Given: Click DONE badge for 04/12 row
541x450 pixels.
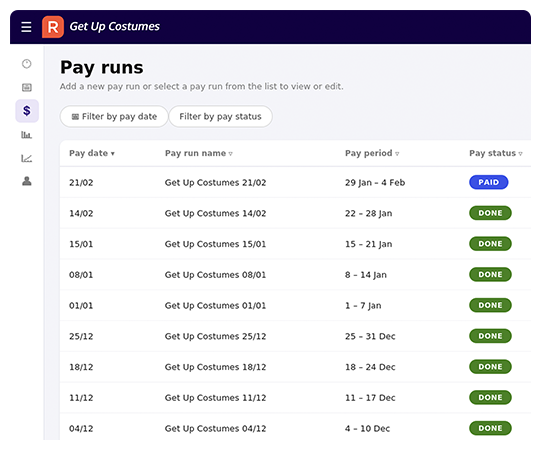Looking at the screenshot, I should 490,428.
